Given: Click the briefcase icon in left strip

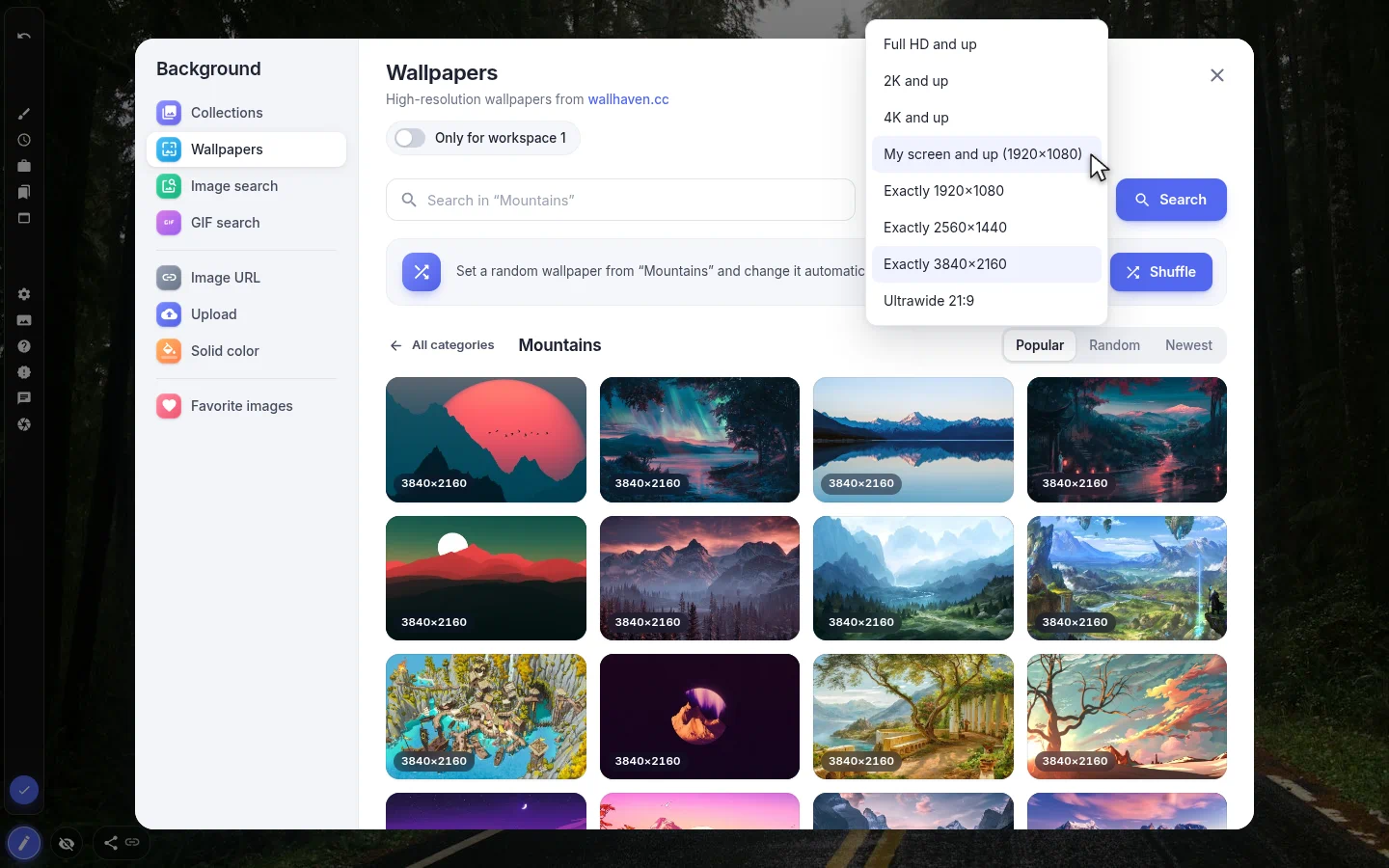Looking at the screenshot, I should pos(24,166).
